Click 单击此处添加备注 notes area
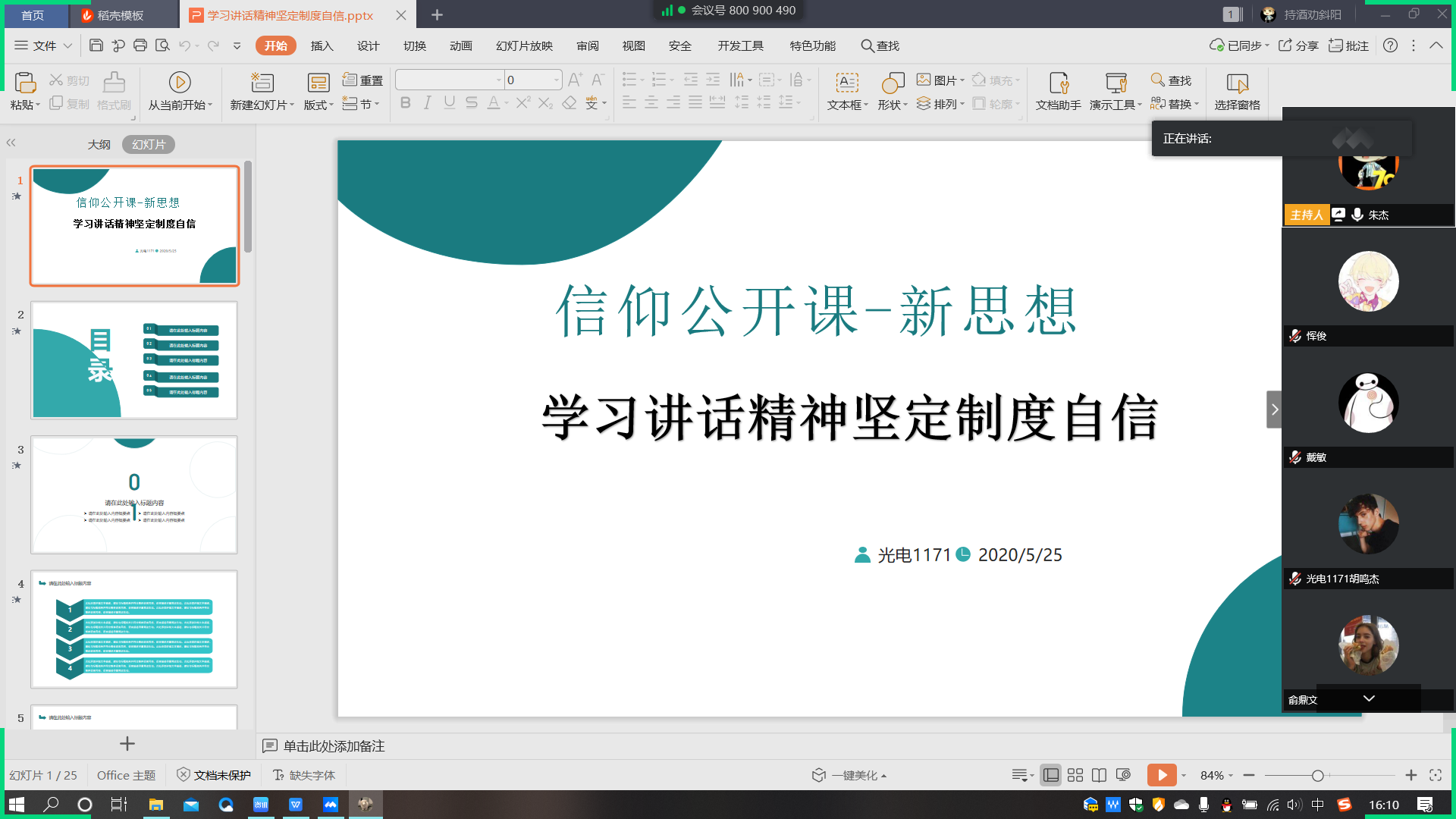 point(334,746)
